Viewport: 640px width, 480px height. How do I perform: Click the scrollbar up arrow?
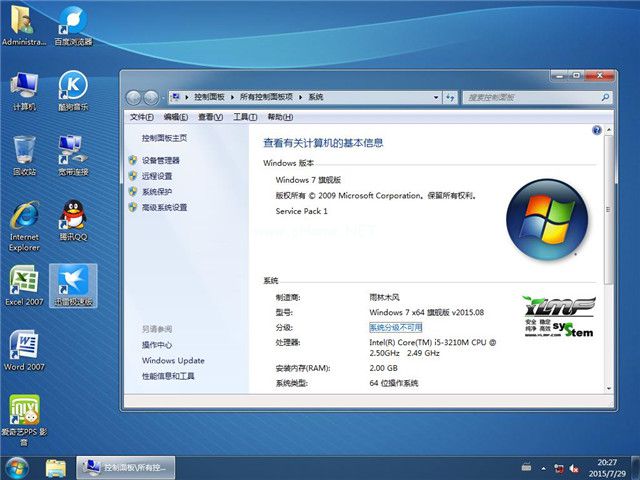609,130
